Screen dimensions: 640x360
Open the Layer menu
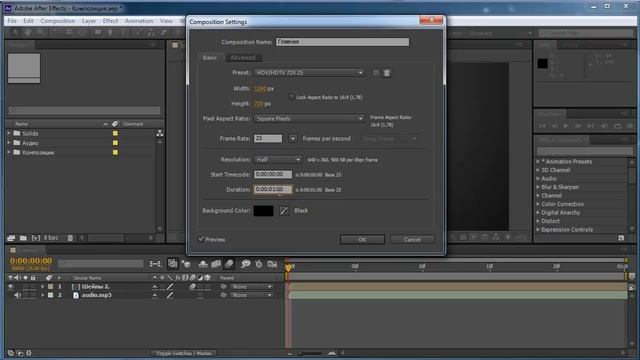coord(89,21)
